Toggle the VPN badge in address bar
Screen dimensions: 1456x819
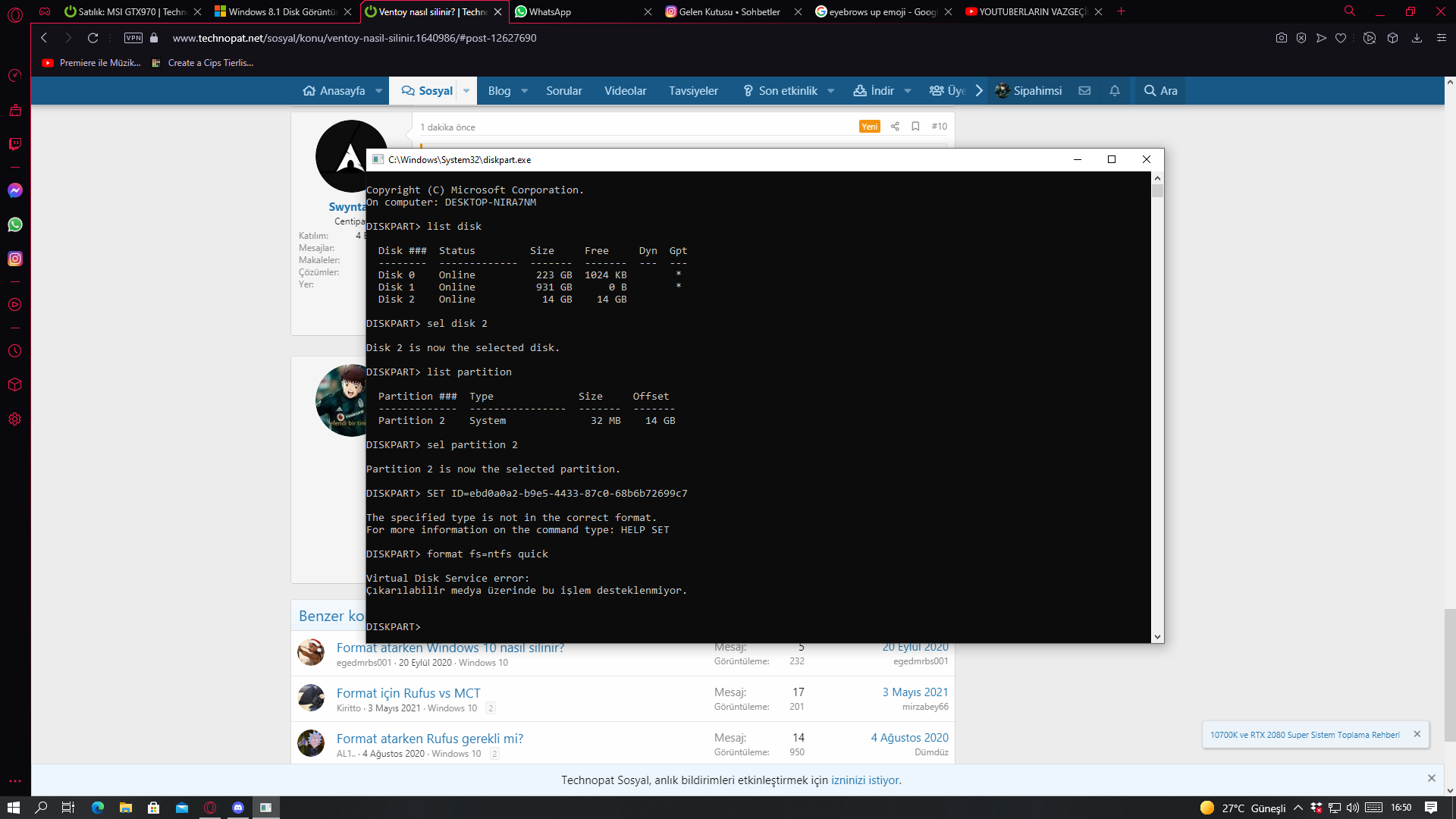tap(133, 38)
